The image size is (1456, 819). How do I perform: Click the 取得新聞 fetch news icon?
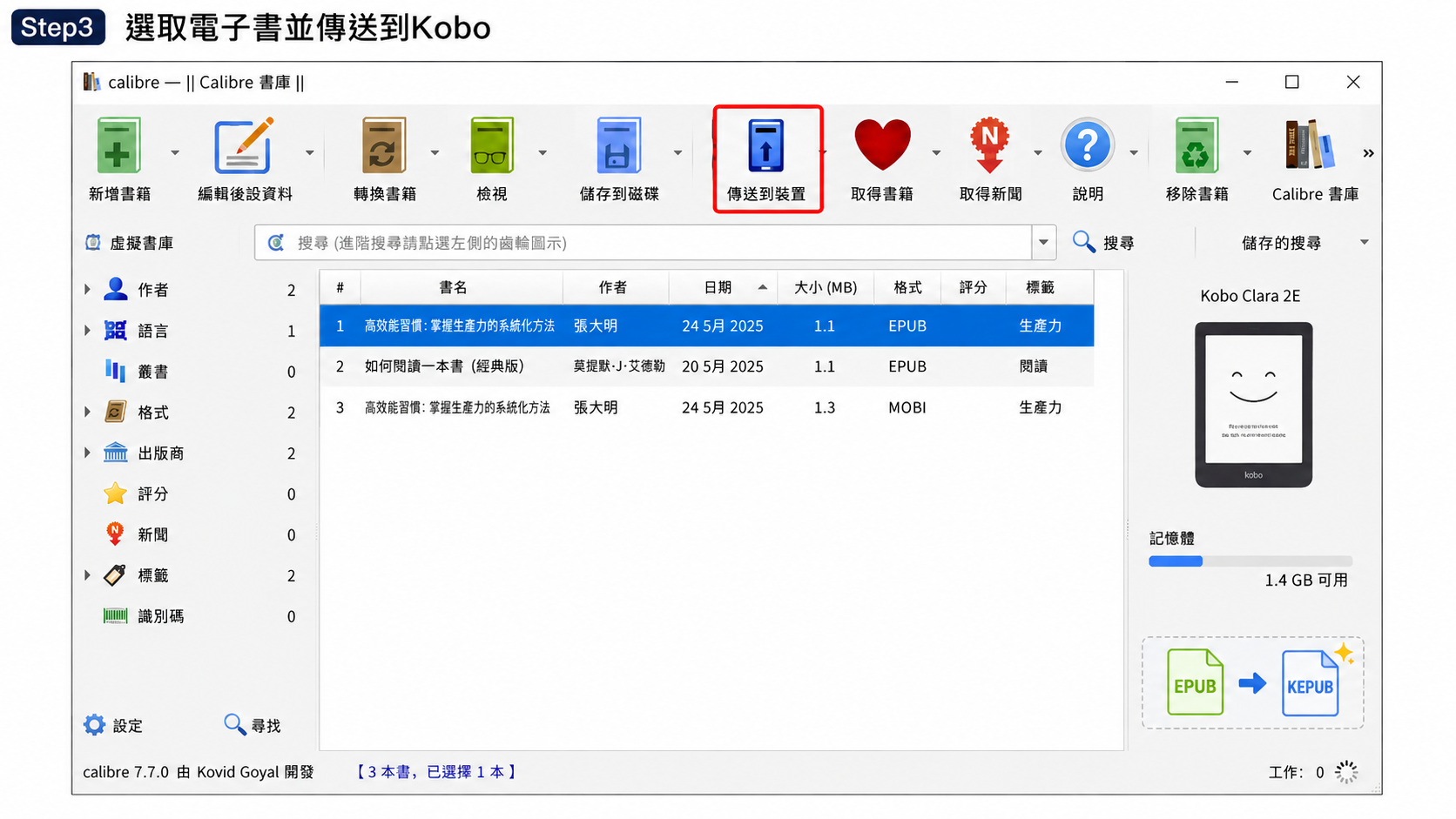coord(990,145)
